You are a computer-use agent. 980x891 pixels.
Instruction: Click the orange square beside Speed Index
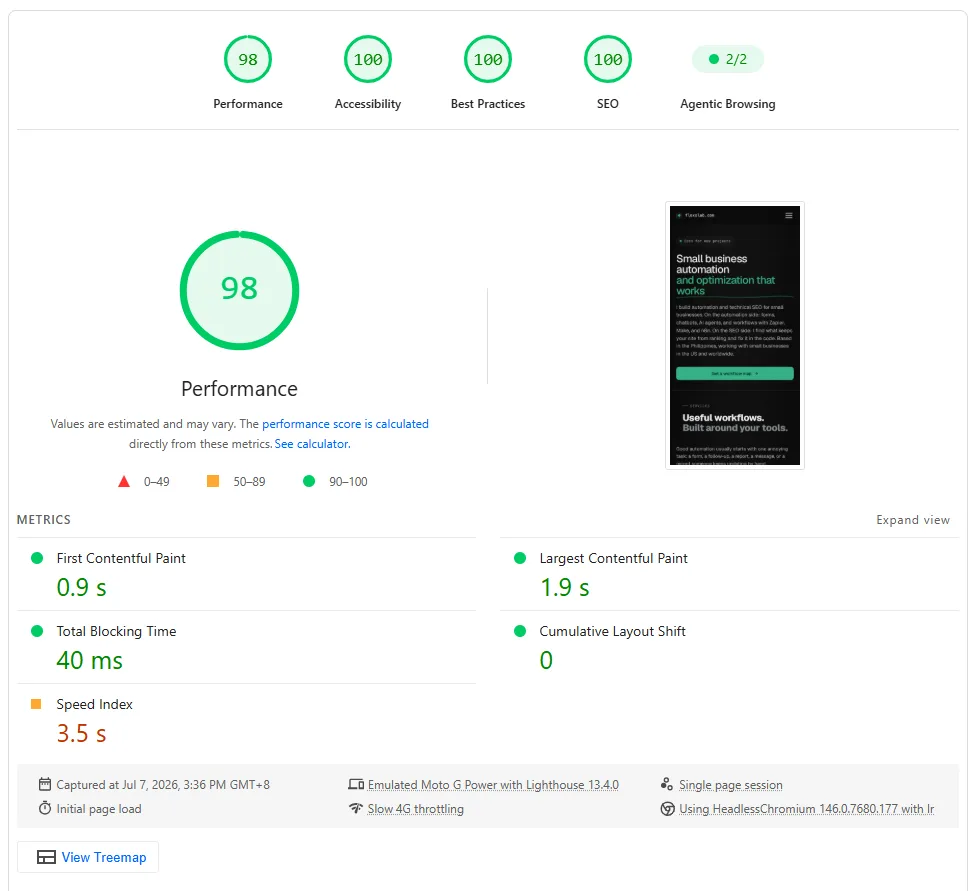pyautogui.click(x=36, y=704)
